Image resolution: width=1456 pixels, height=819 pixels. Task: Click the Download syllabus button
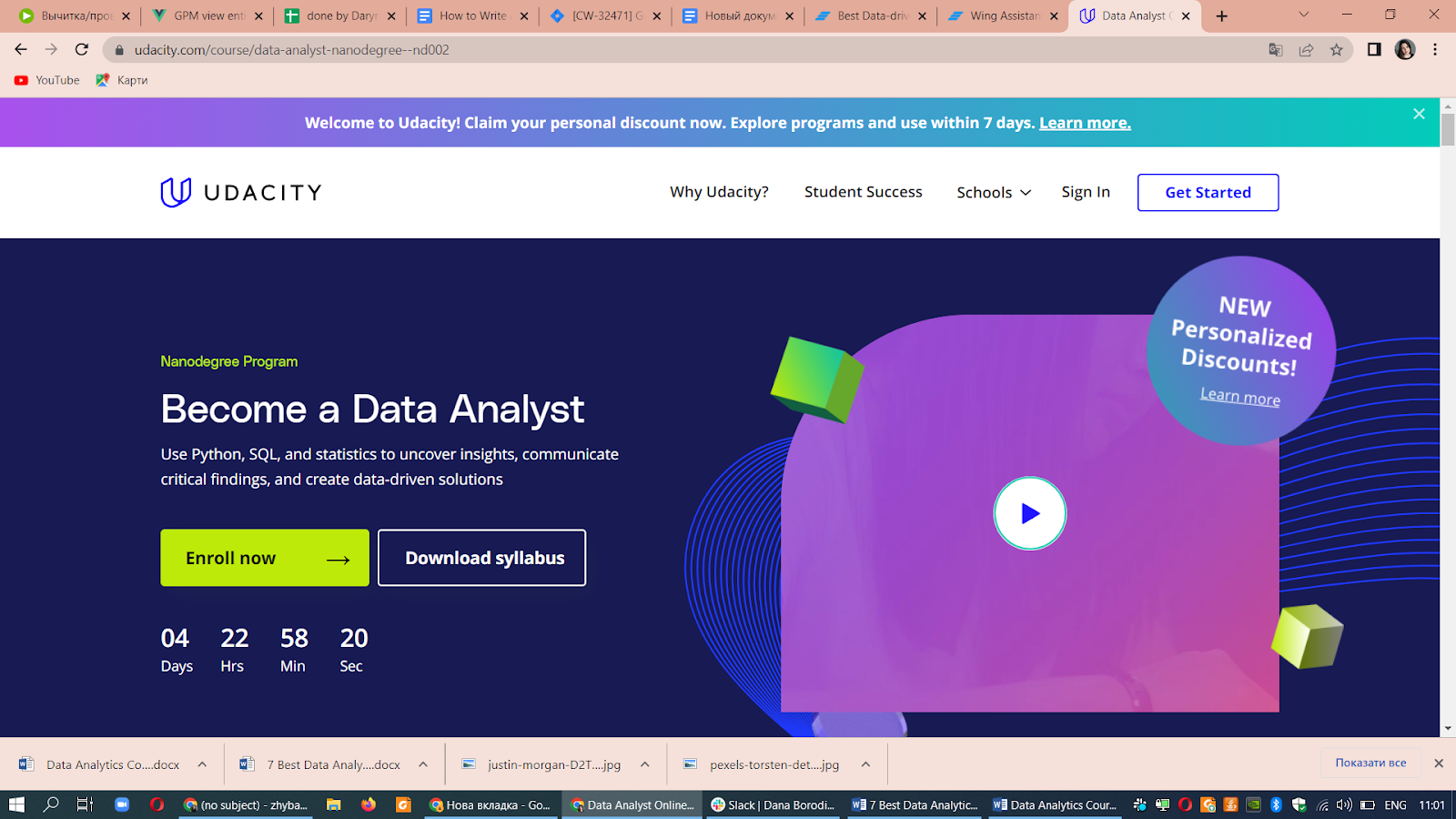pos(482,558)
